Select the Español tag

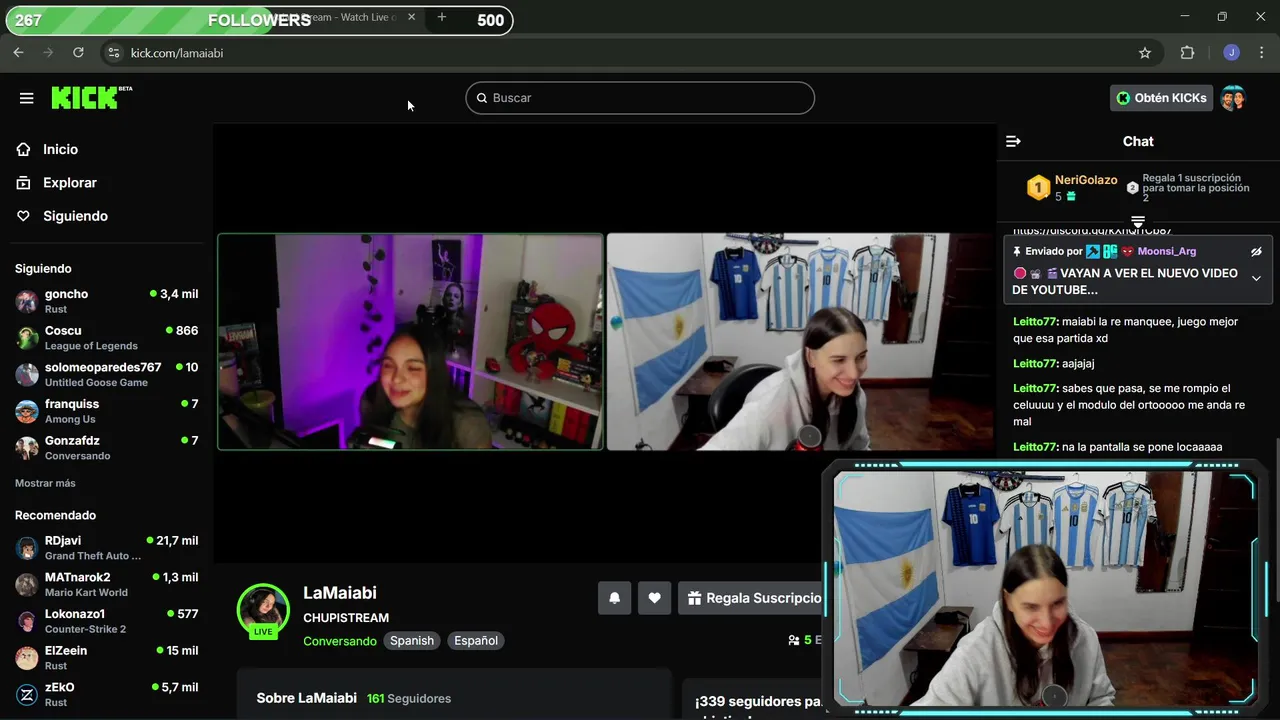(476, 641)
